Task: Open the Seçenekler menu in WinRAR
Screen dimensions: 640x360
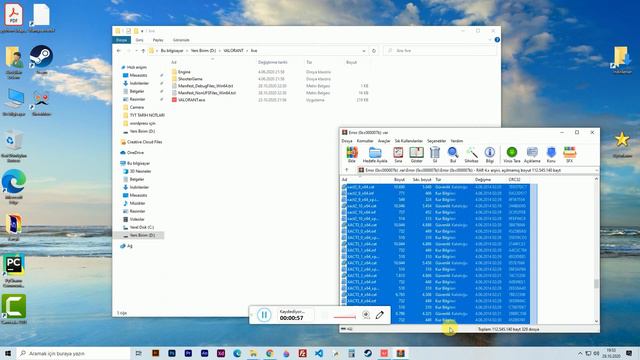Action: click(436, 141)
